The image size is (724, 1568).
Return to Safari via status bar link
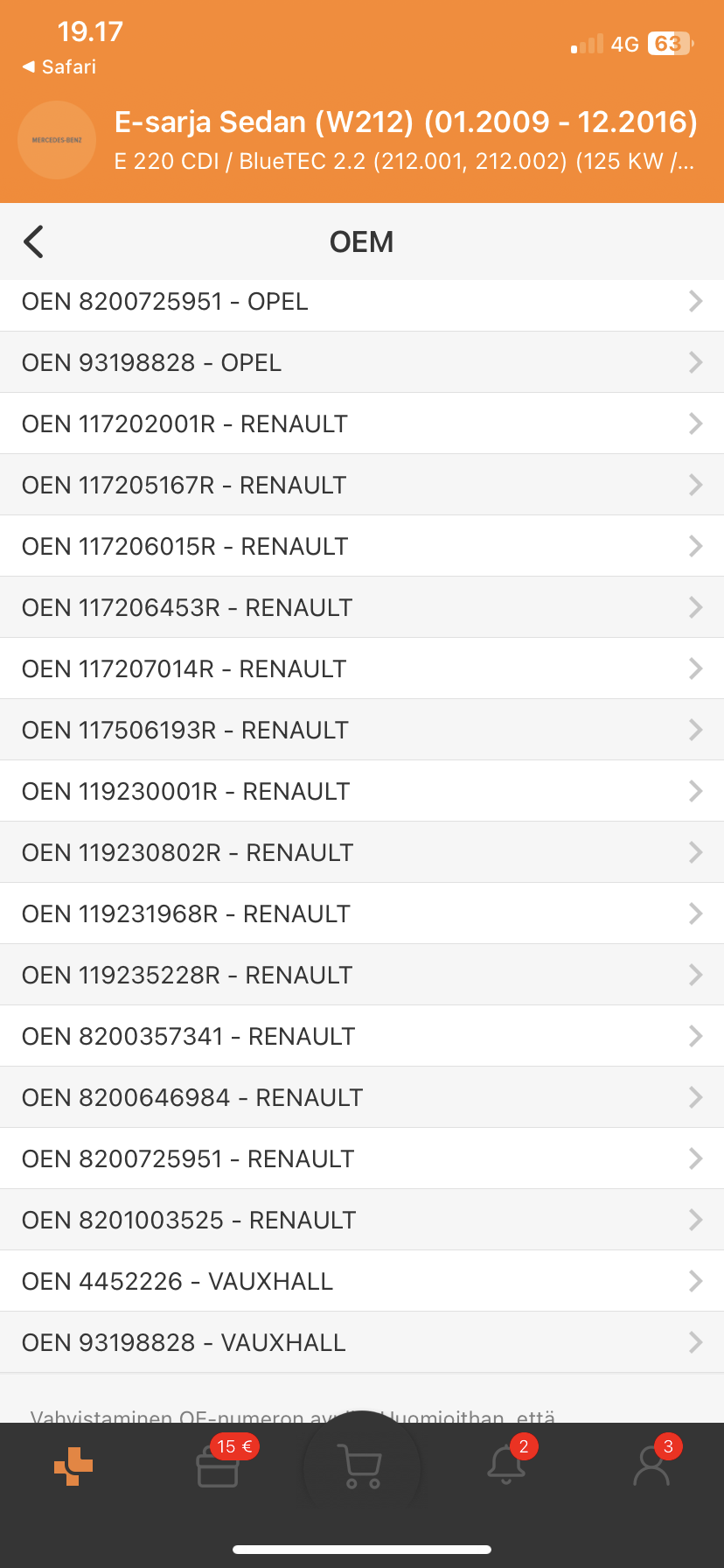[59, 66]
